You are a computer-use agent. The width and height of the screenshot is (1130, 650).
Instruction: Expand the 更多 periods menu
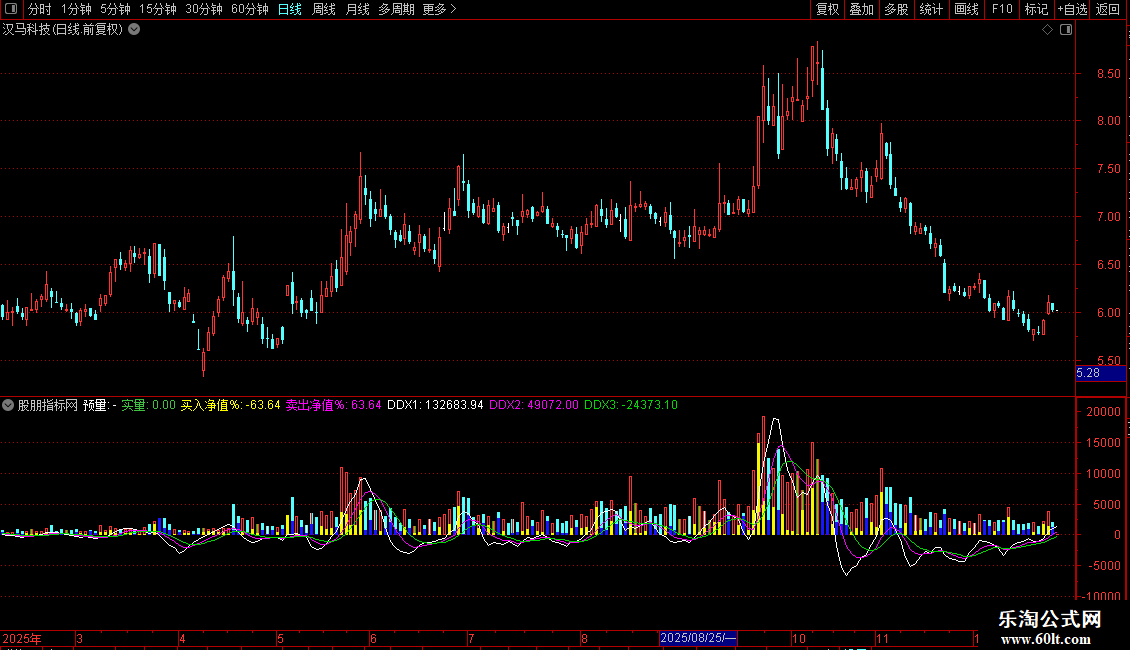439,9
